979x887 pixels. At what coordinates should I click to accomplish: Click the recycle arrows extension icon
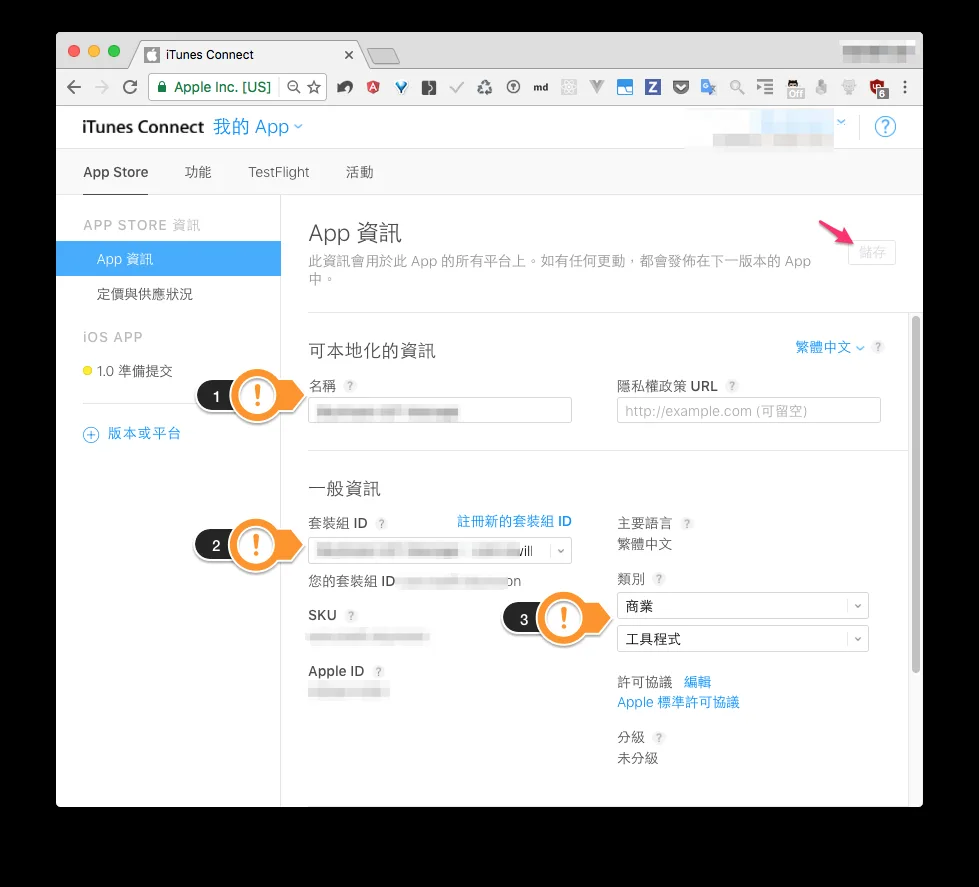(x=485, y=87)
